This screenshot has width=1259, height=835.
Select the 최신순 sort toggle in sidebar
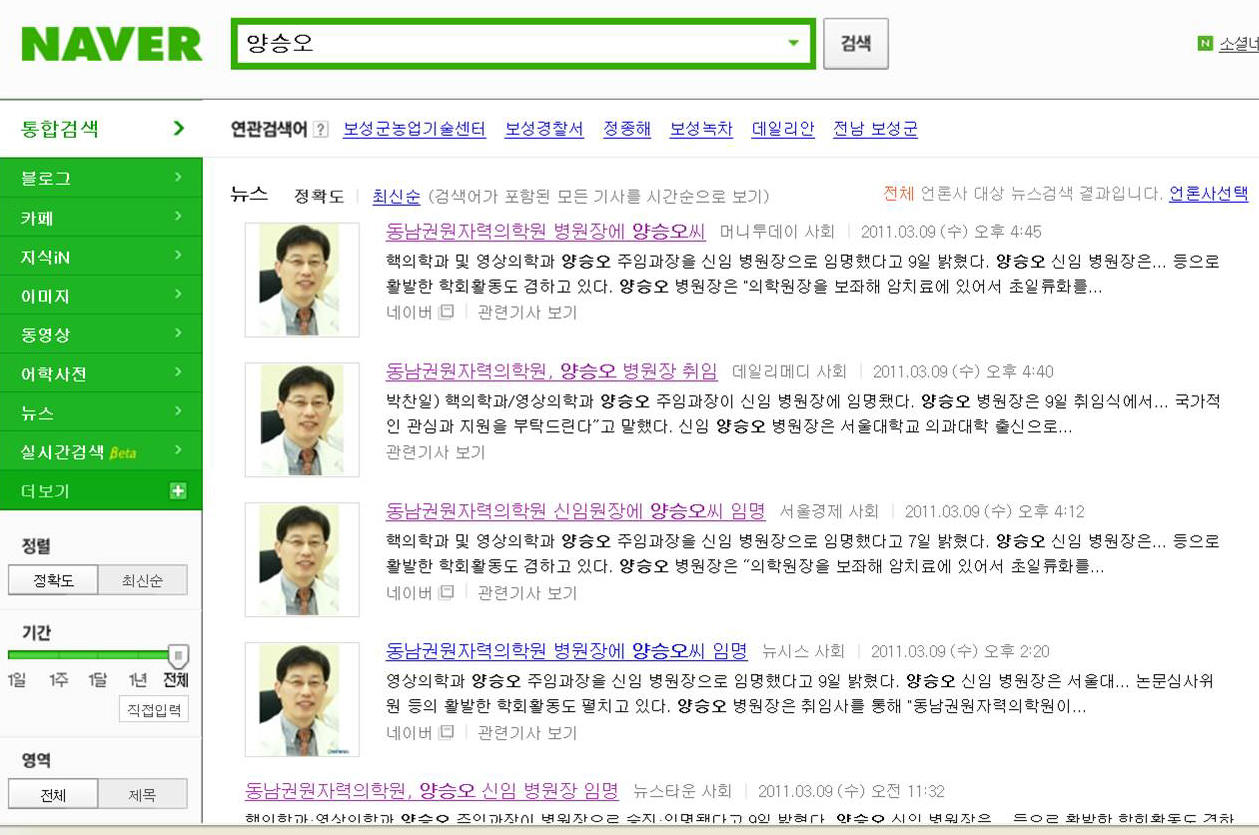(142, 580)
